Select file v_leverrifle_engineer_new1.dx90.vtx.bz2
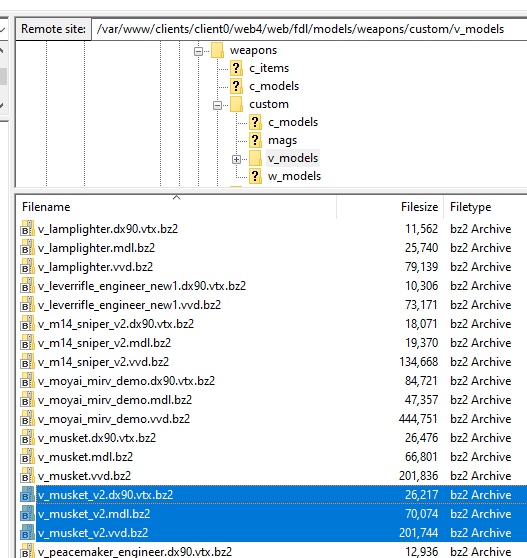The width and height of the screenshot is (527, 558). (142, 286)
